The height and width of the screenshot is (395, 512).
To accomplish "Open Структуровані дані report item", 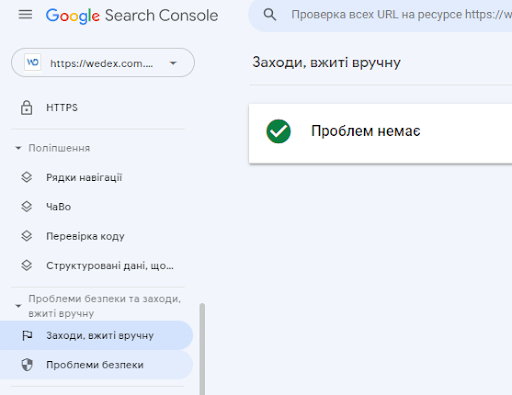I will pyautogui.click(x=97, y=266).
